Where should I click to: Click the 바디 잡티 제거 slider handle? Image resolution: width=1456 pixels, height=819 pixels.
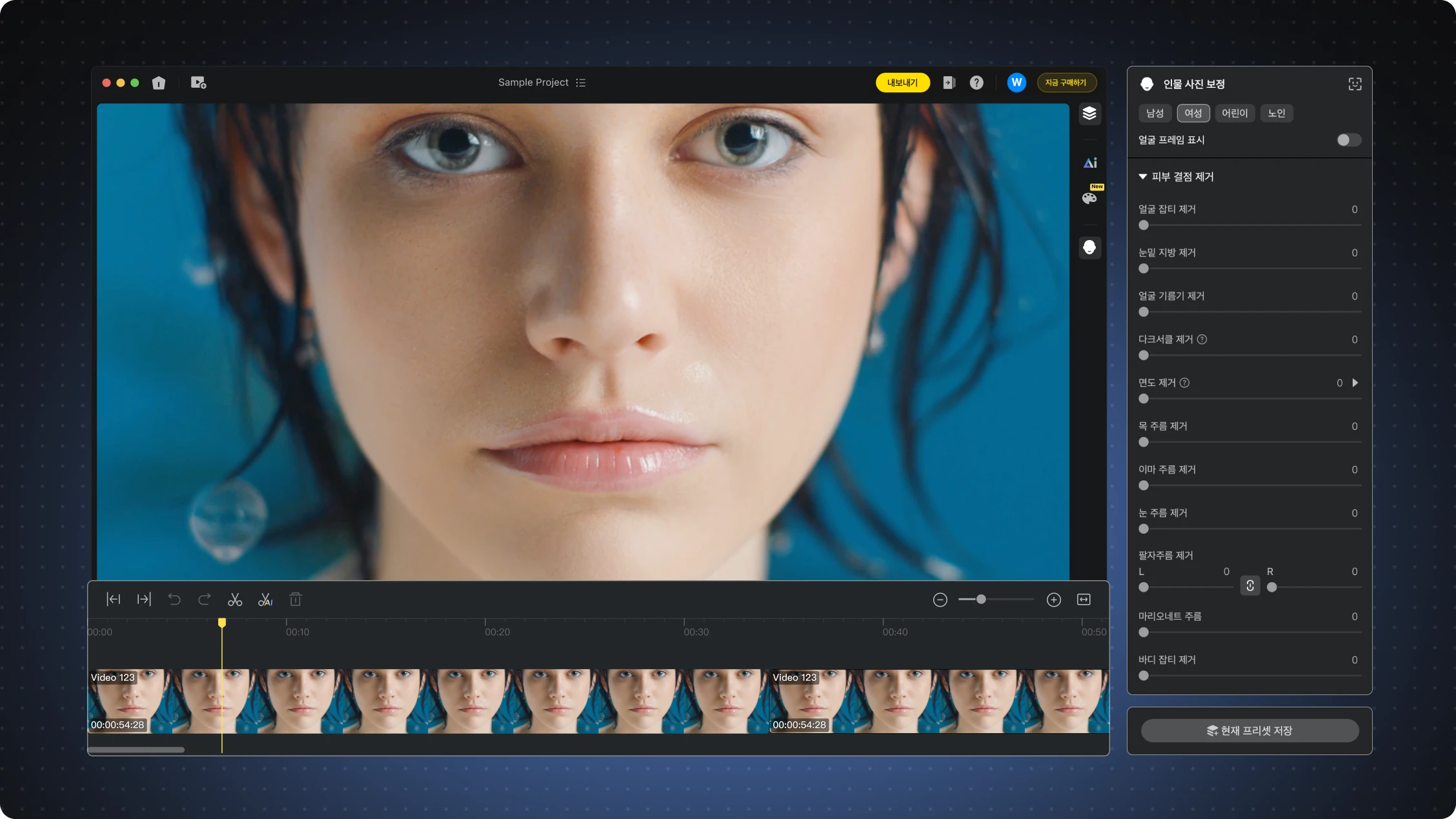(1144, 676)
